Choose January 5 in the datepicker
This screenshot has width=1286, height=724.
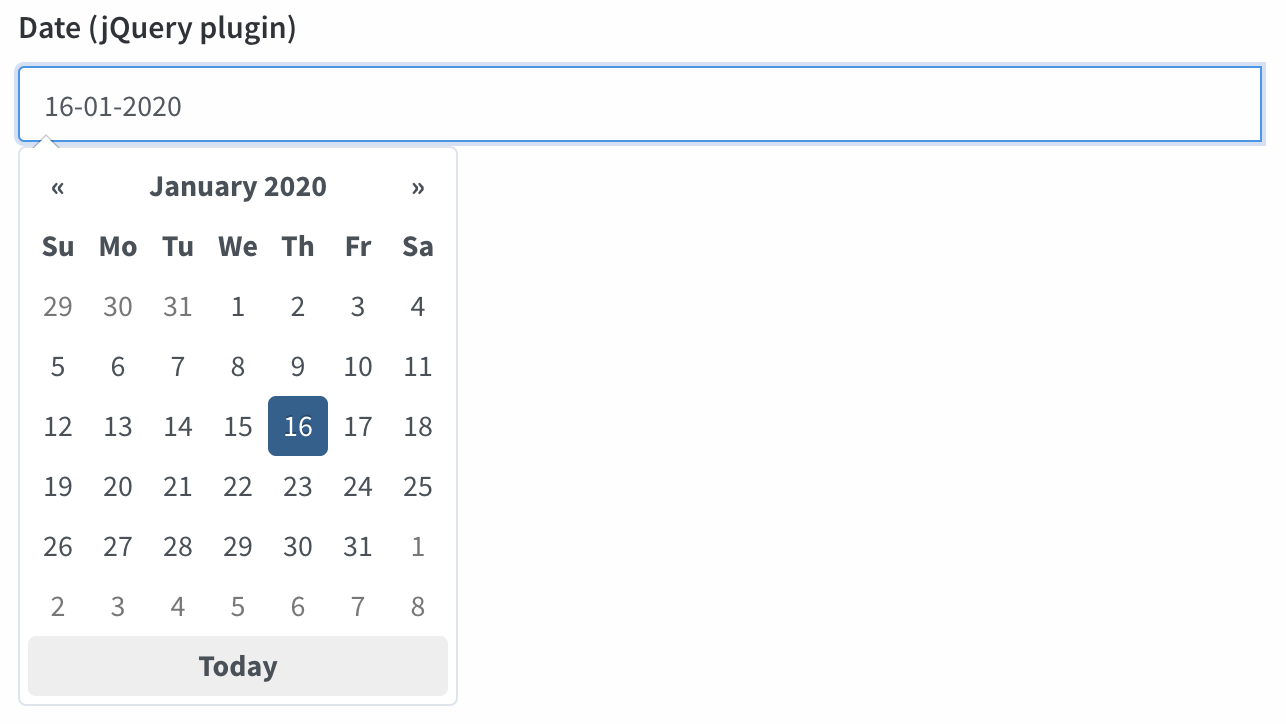click(x=58, y=366)
